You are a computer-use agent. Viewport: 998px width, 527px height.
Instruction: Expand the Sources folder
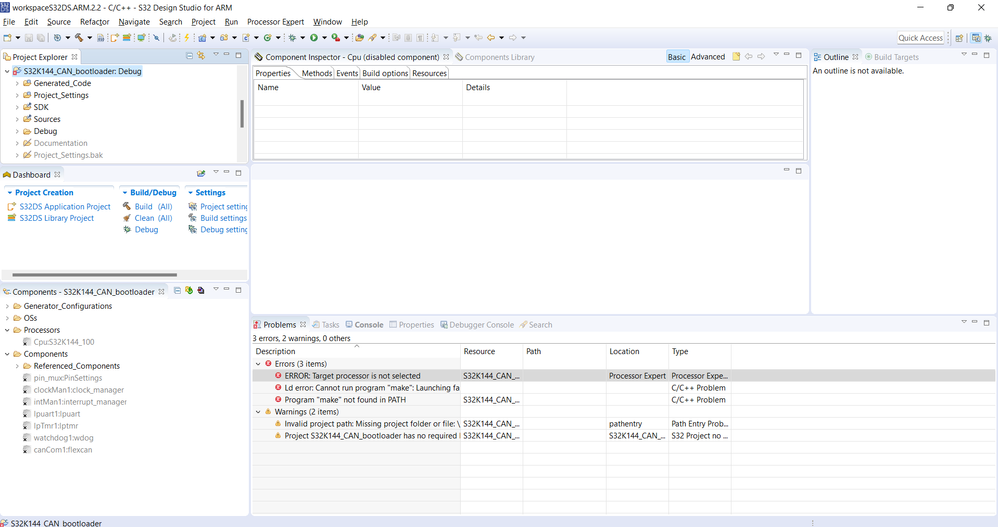pyautogui.click(x=17, y=119)
